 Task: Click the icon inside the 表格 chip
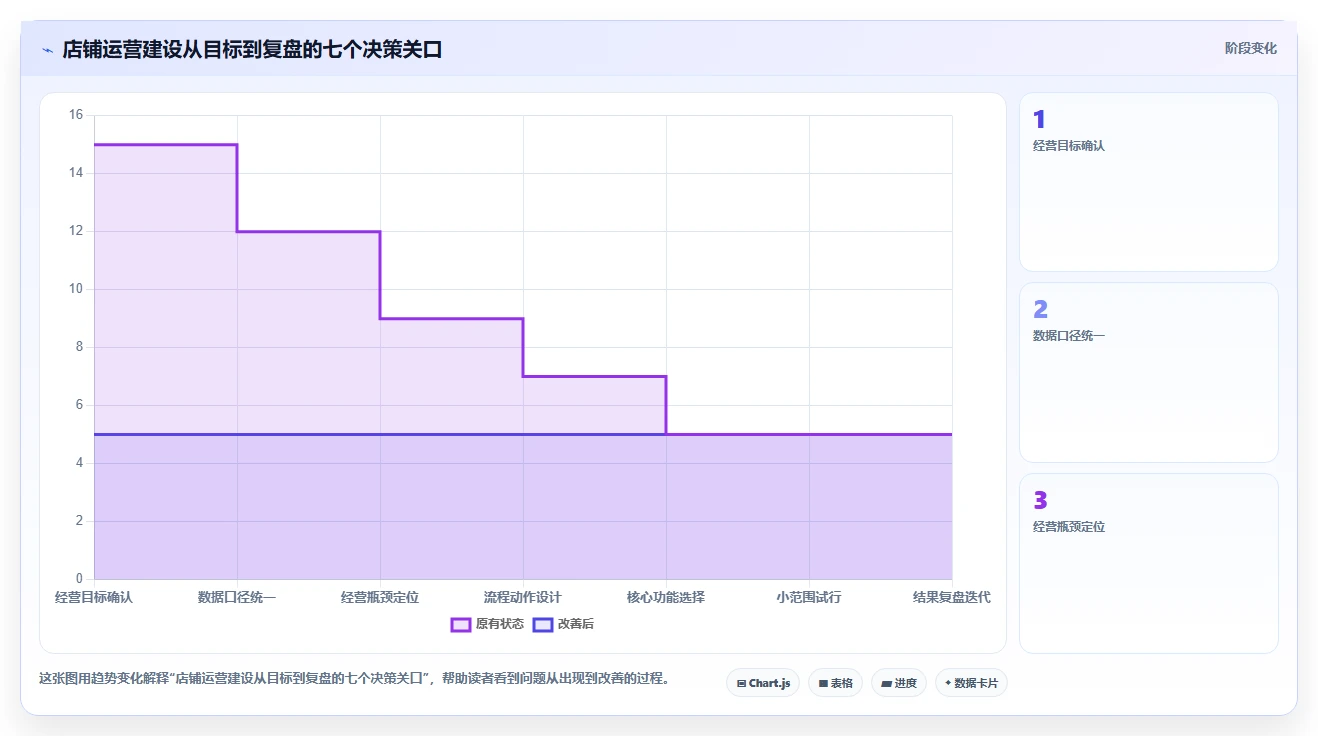coord(823,684)
